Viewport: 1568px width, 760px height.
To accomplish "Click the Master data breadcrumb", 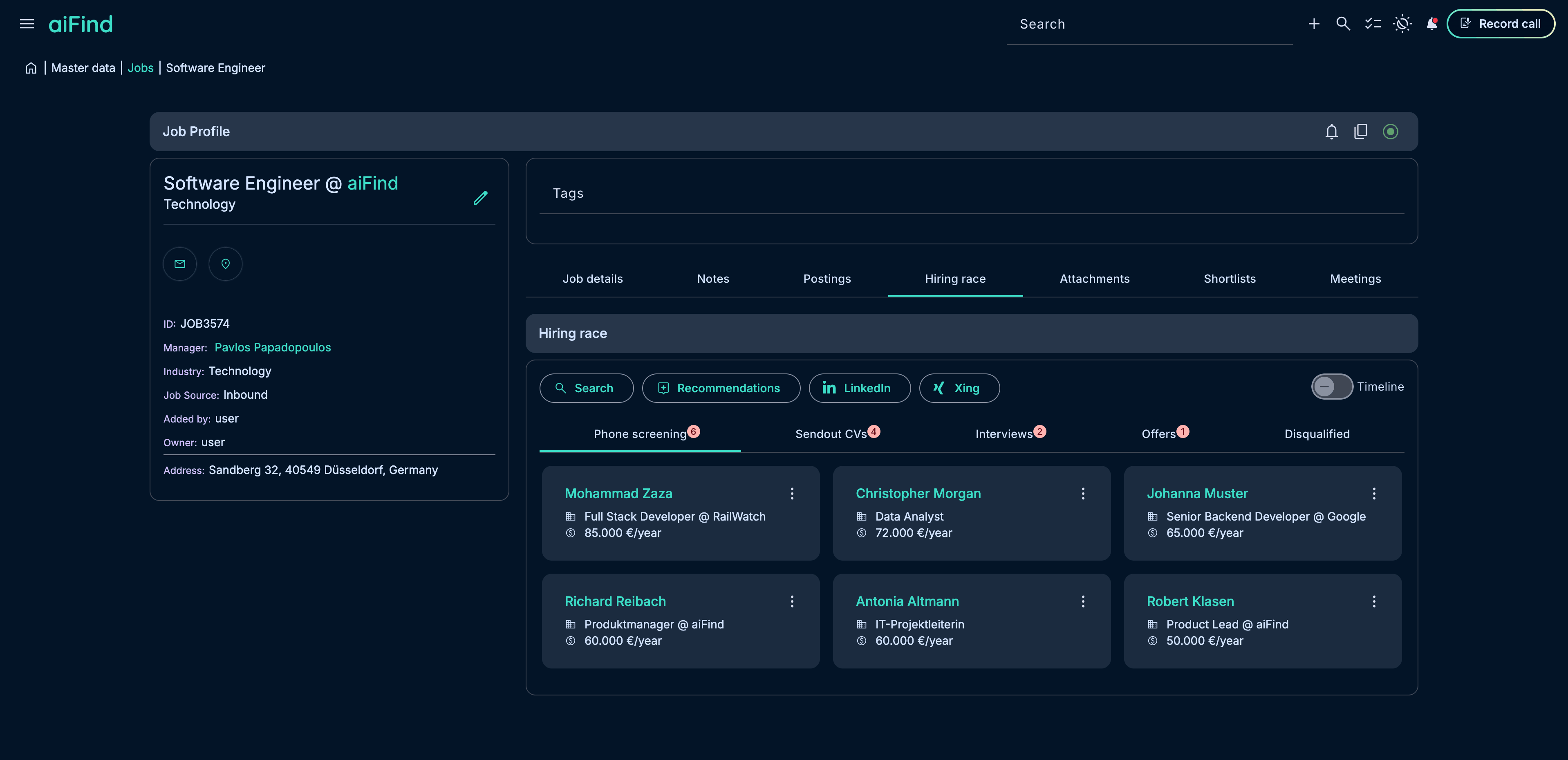I will (83, 68).
